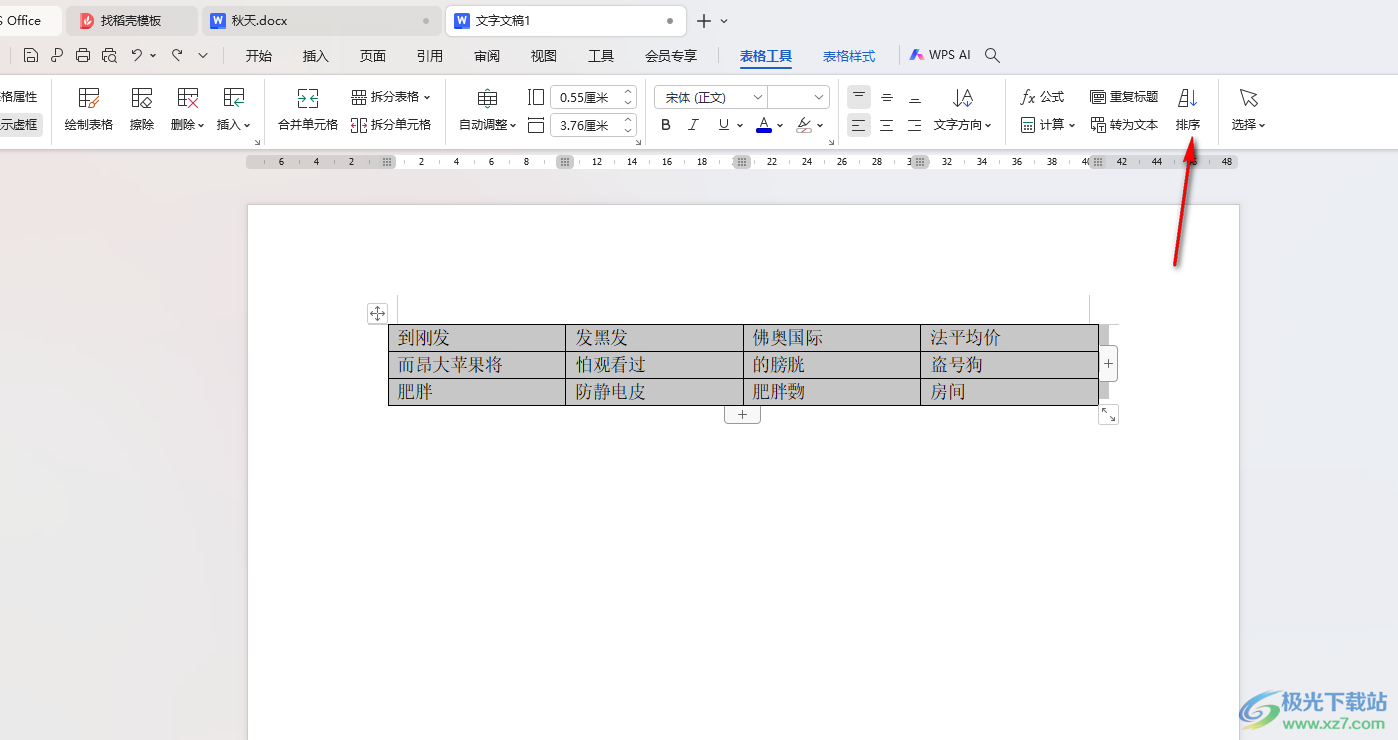Redo the last undone action

click(177, 56)
